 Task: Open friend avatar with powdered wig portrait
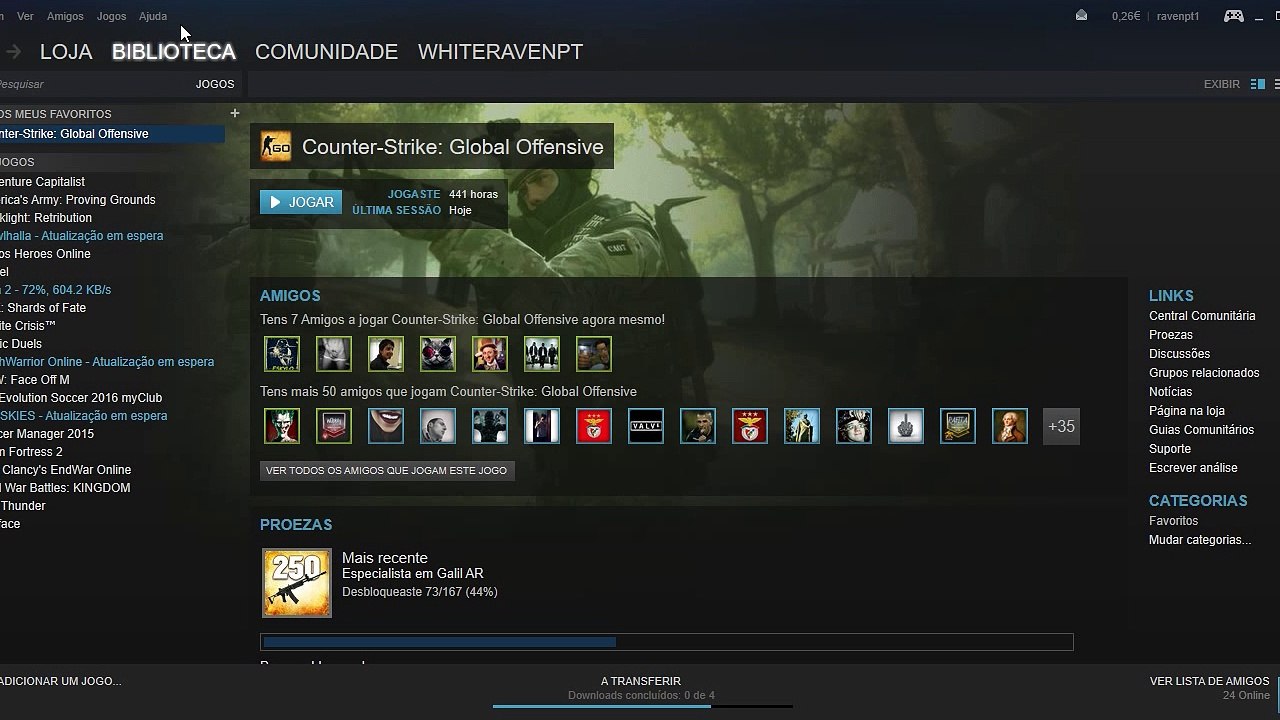point(1010,426)
